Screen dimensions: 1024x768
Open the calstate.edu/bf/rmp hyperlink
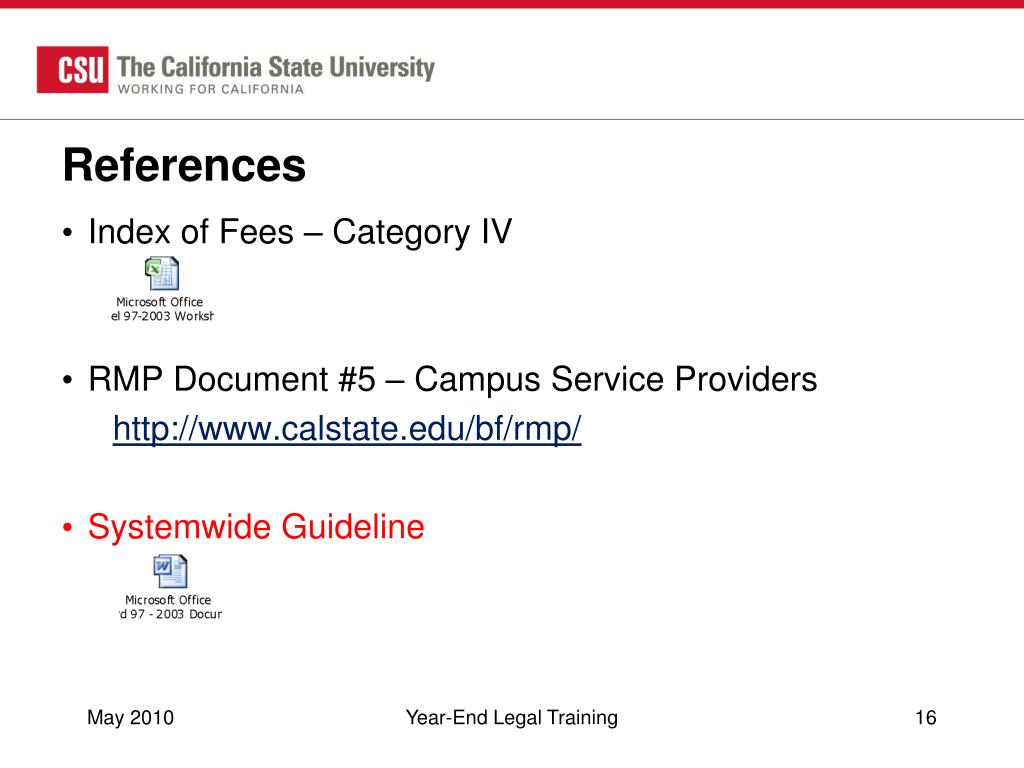pyautogui.click(x=347, y=429)
